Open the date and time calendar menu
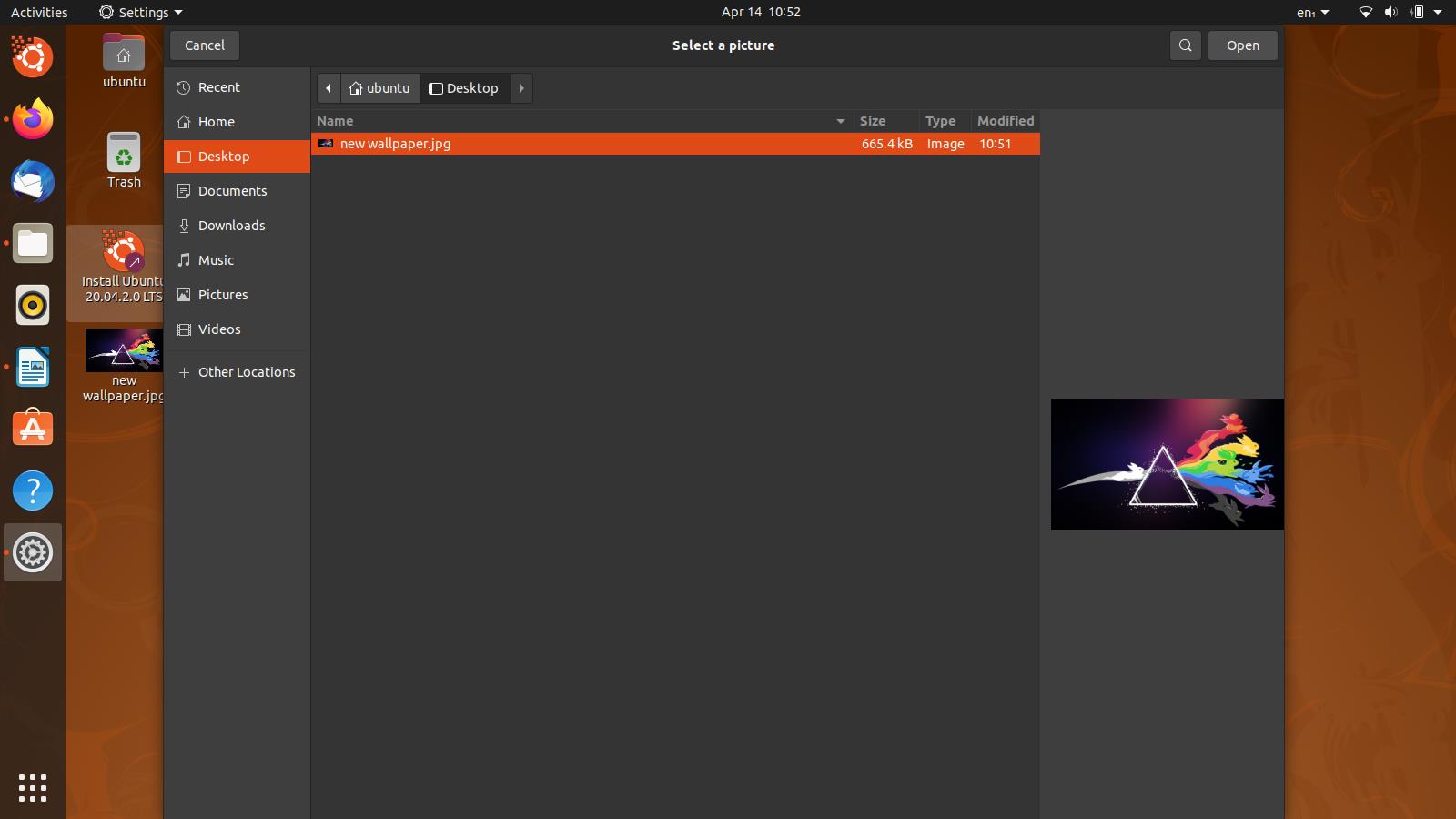Image resolution: width=1456 pixels, height=819 pixels. (x=761, y=12)
